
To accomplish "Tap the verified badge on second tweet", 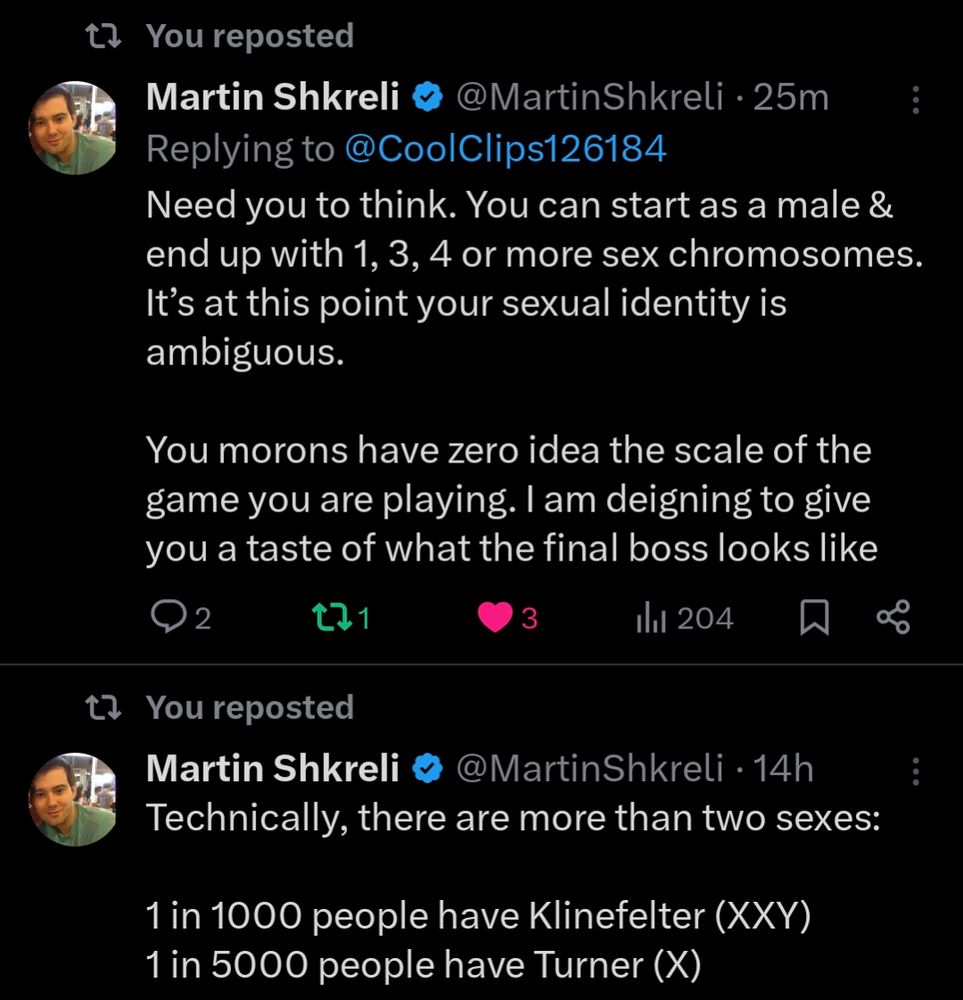I will click(x=428, y=769).
